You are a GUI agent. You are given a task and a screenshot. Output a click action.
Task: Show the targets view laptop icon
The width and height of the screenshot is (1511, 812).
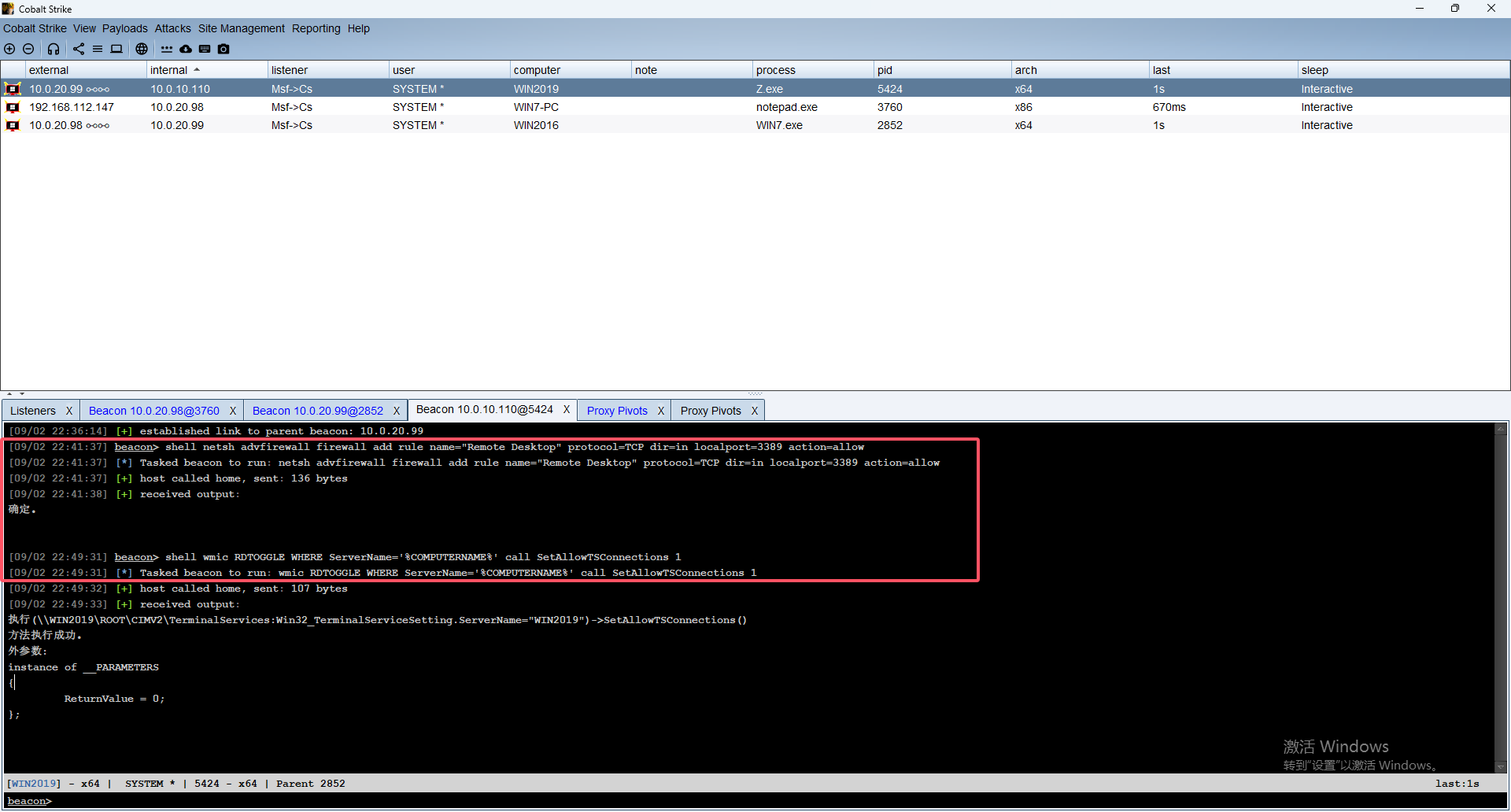pos(116,49)
